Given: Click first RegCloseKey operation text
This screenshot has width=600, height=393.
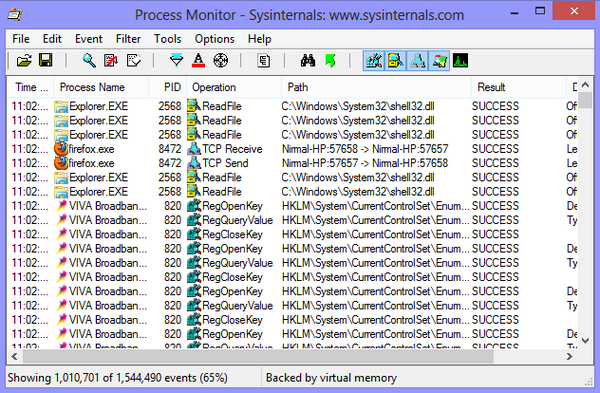Looking at the screenshot, I should click(232, 234).
